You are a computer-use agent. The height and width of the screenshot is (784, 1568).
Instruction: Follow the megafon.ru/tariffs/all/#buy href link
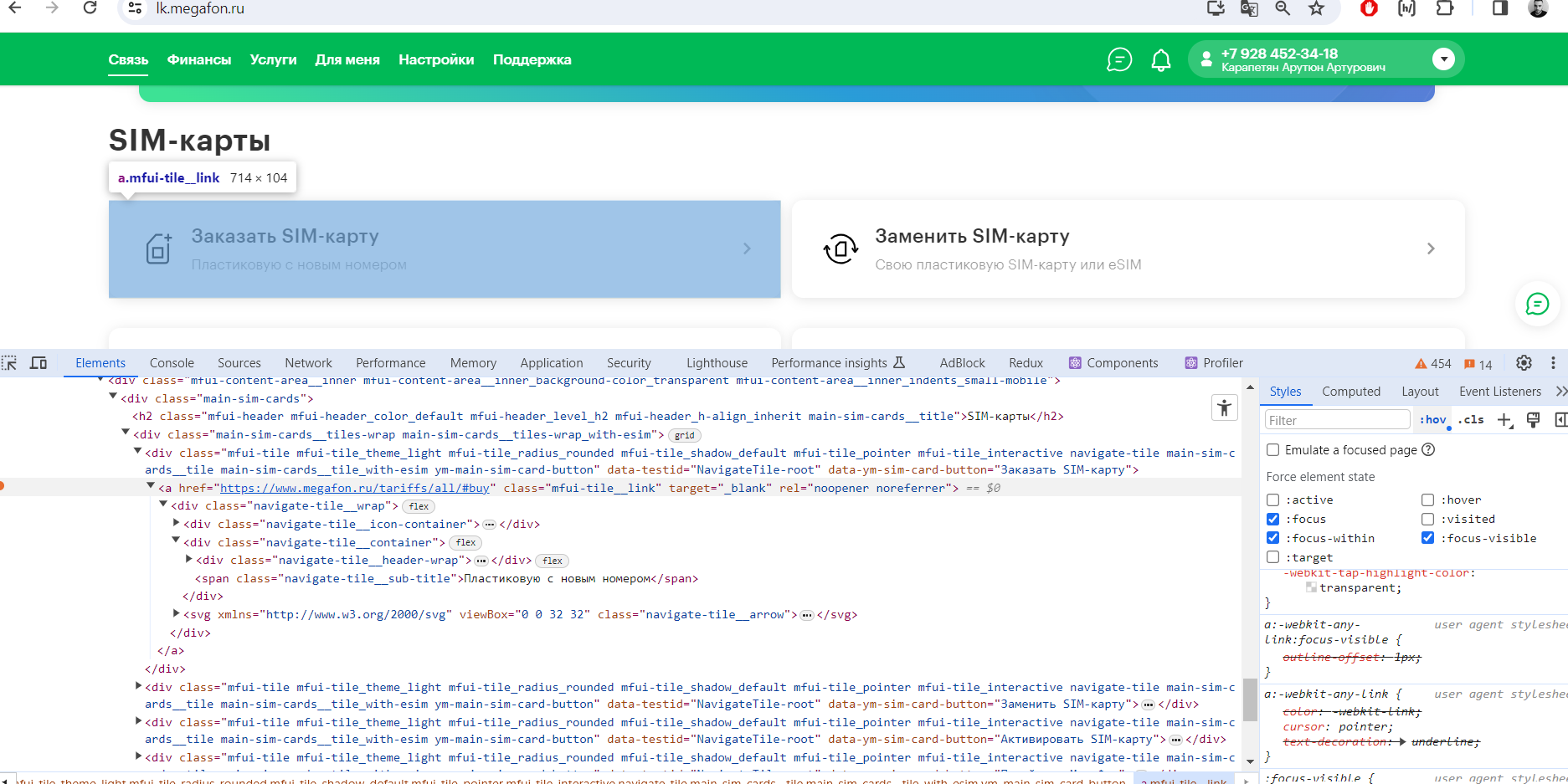click(354, 488)
